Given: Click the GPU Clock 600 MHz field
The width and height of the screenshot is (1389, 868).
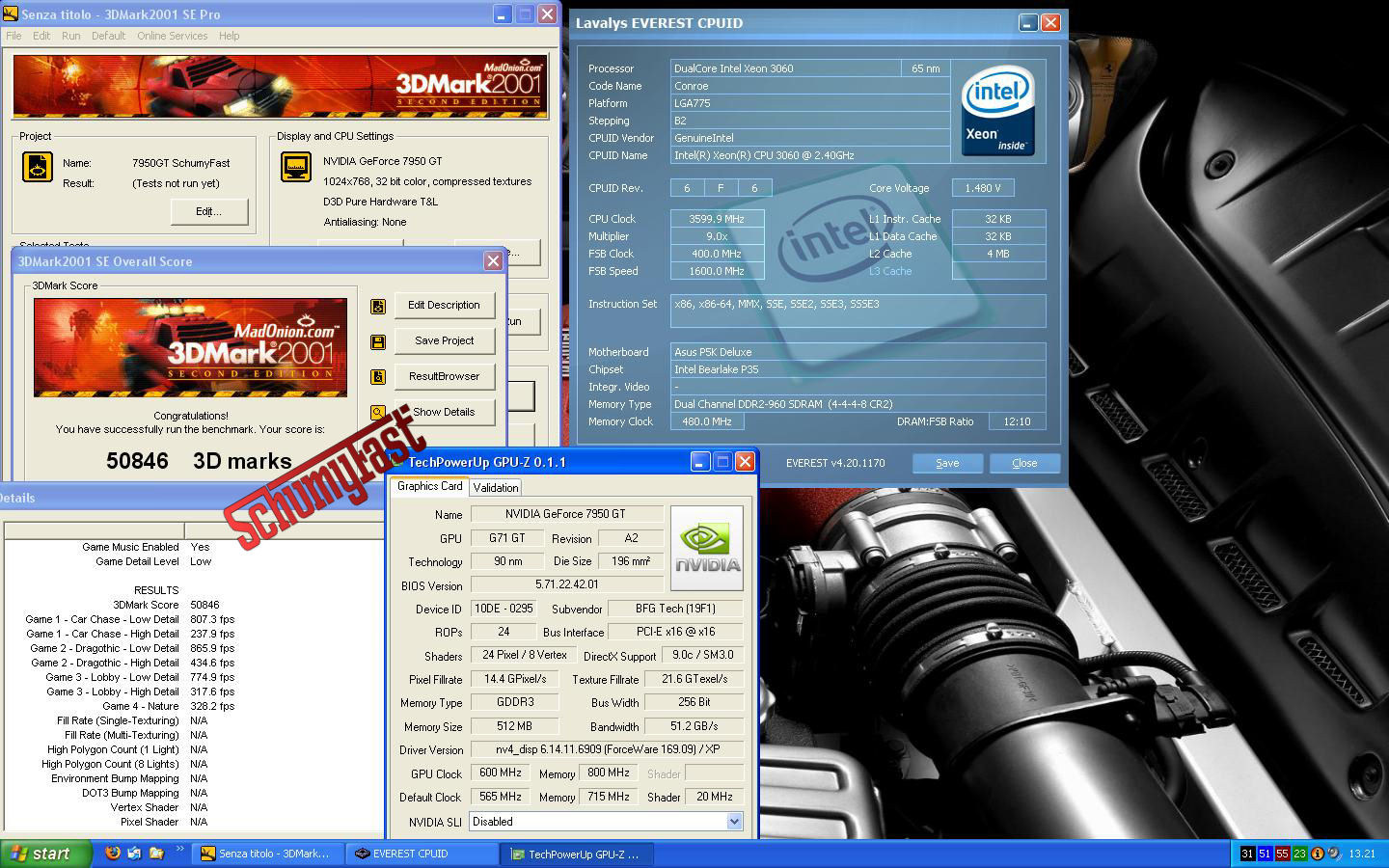Looking at the screenshot, I should 501,773.
